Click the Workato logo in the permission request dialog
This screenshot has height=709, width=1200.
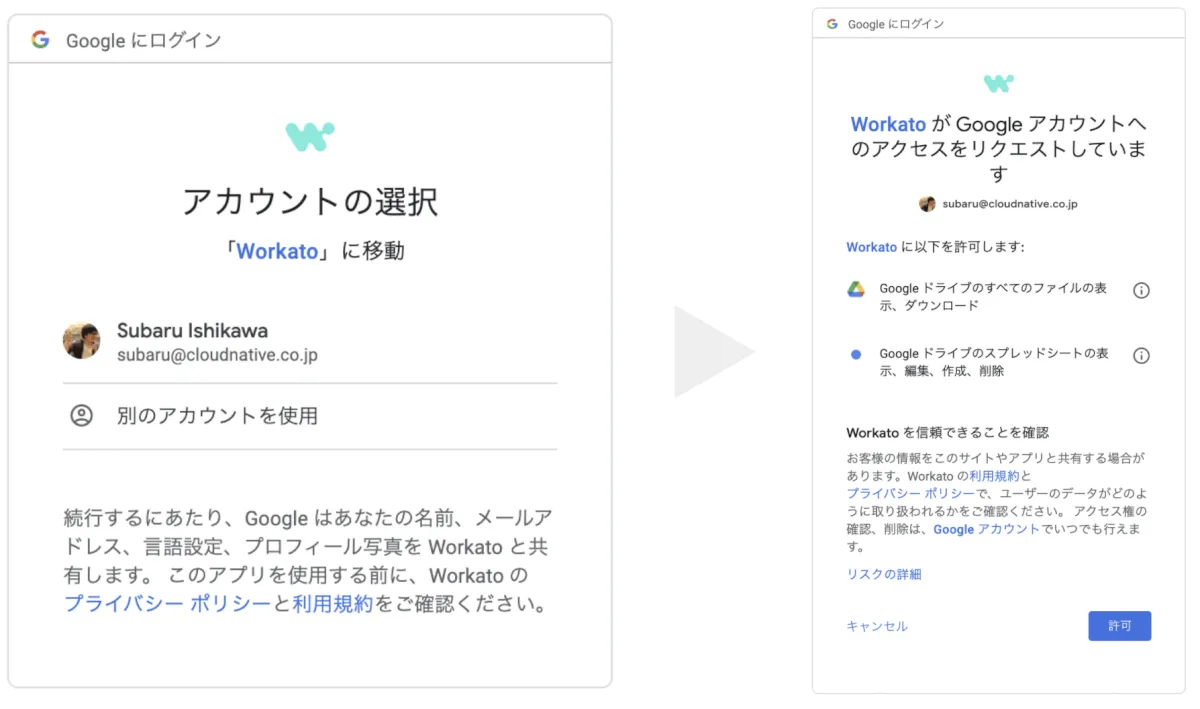click(998, 83)
